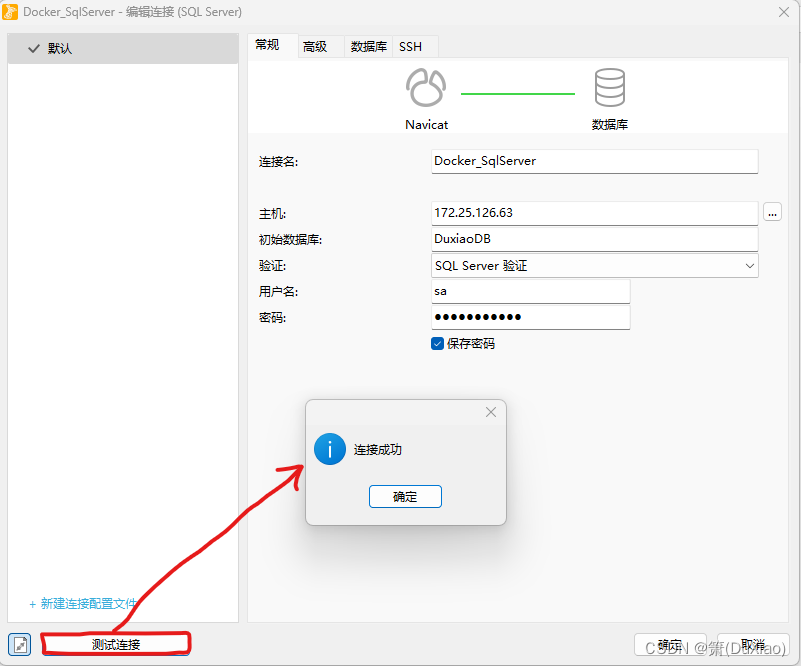Click the 测试连接 button
Image resolution: width=801 pixels, height=666 pixels.
point(116,644)
